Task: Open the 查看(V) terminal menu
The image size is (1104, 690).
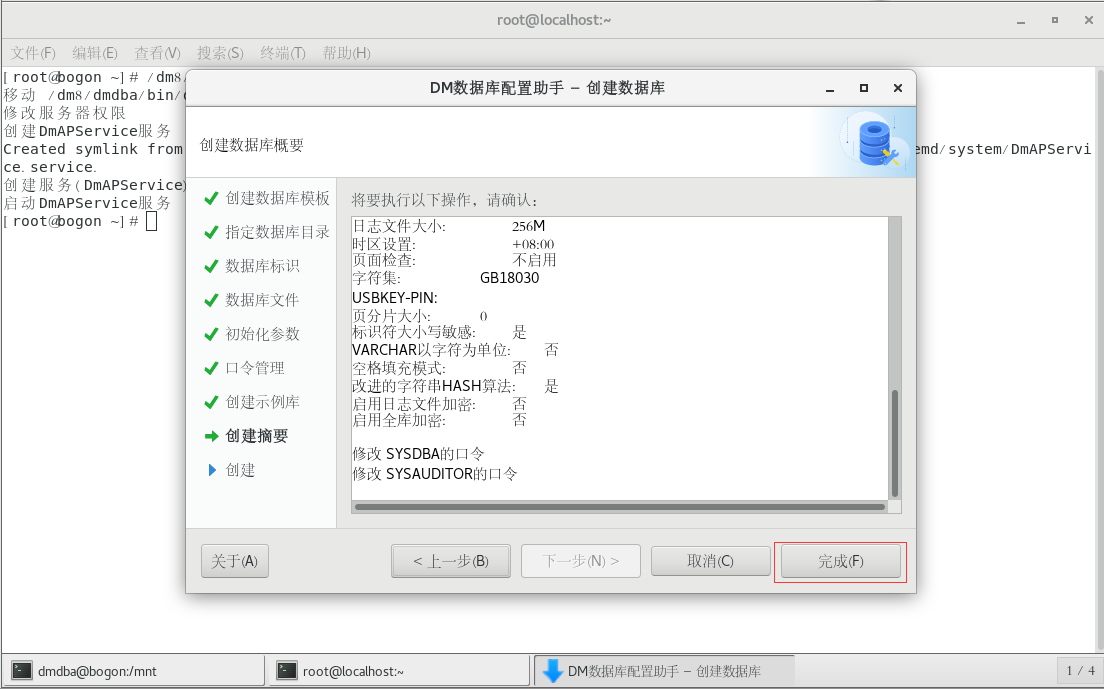Action: (157, 53)
